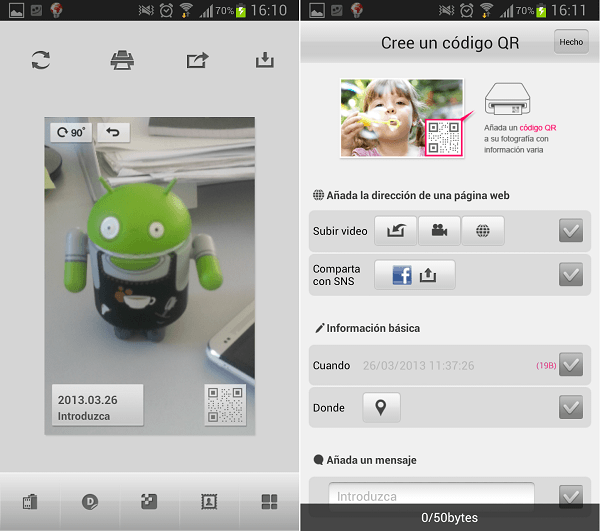The width and height of the screenshot is (600, 531).
Task: Tap the 'Añada un mensaje' heading
Action: coord(371,460)
